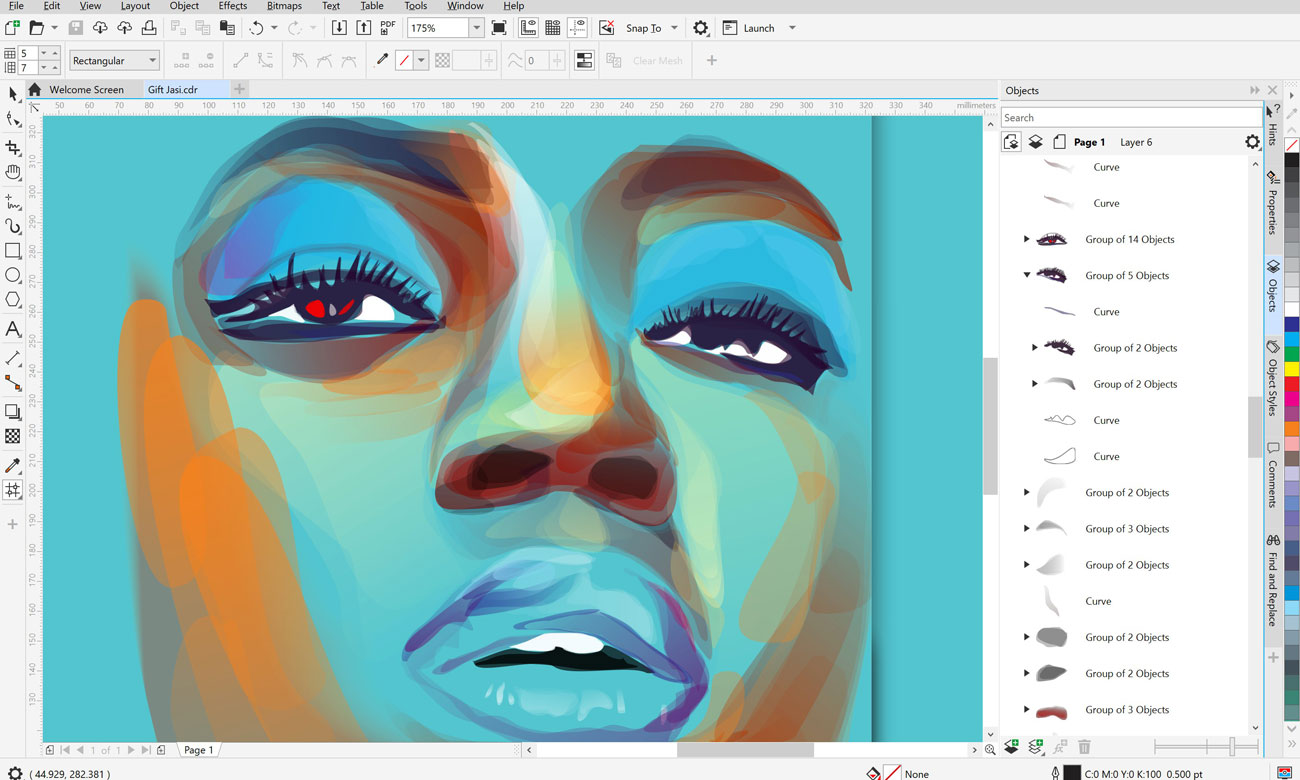Screen dimensions: 1300x780
Task: Toggle the Preserve Shape mesh button
Action: click(585, 61)
